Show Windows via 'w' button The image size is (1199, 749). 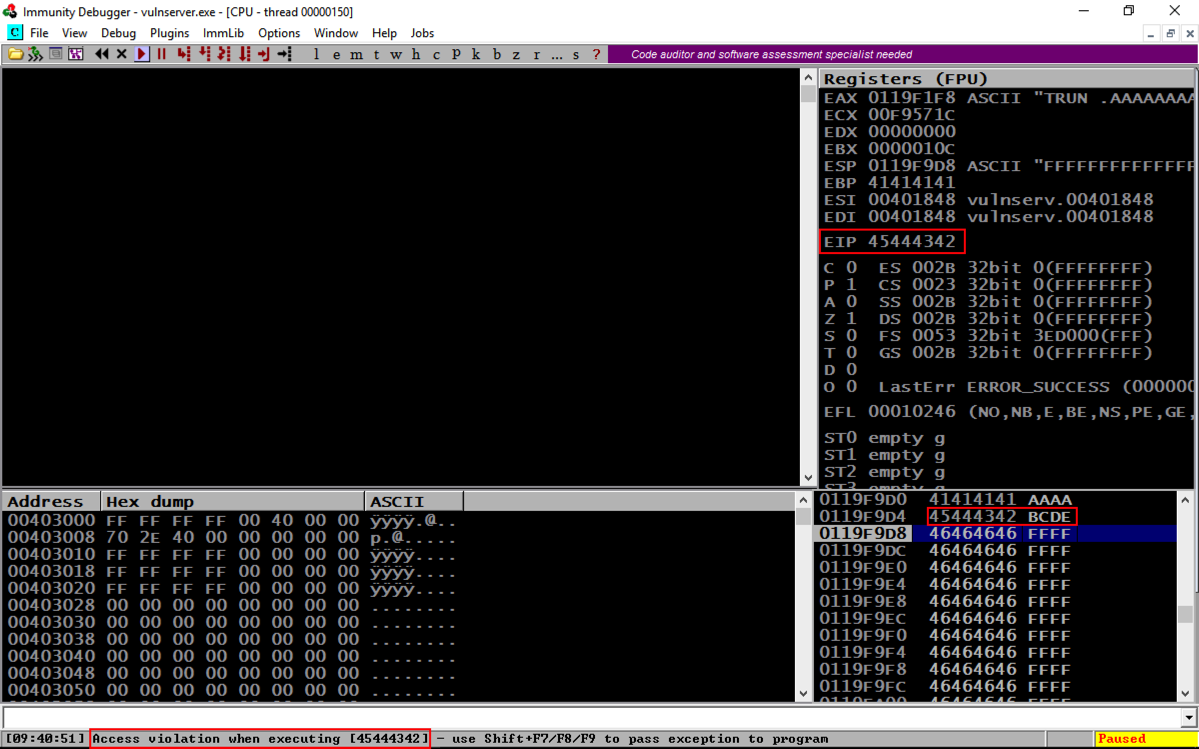396,54
